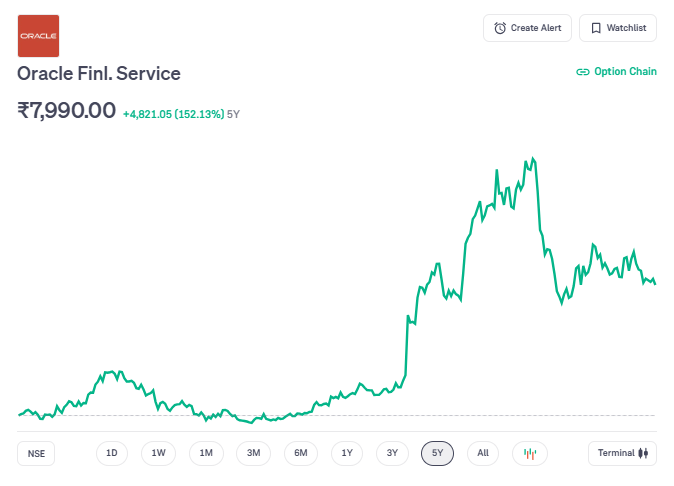Open the NSE exchange selector
The height and width of the screenshot is (486, 674).
(37, 453)
